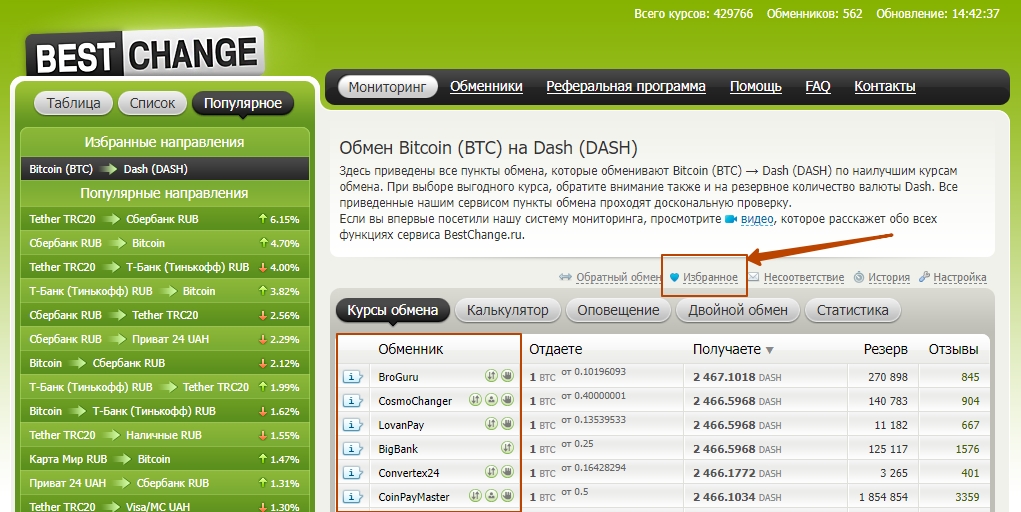This screenshot has height=512, width=1021.
Task: Open the LovanPay info icon
Action: [352, 425]
